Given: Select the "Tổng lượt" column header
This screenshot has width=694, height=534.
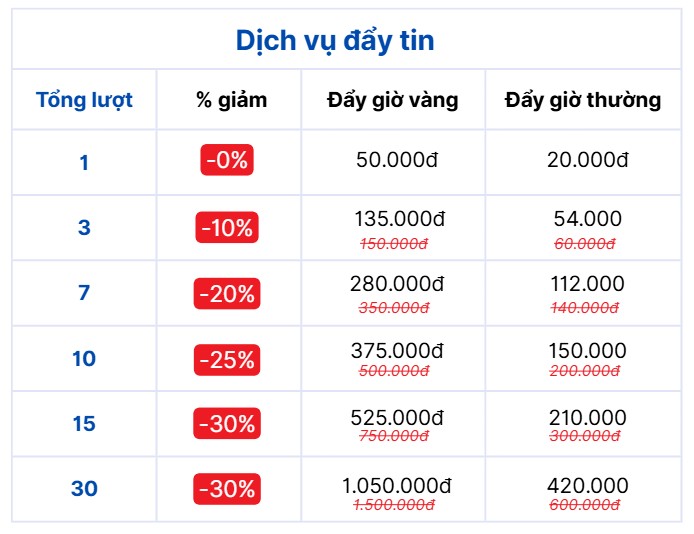Looking at the screenshot, I should [84, 100].
